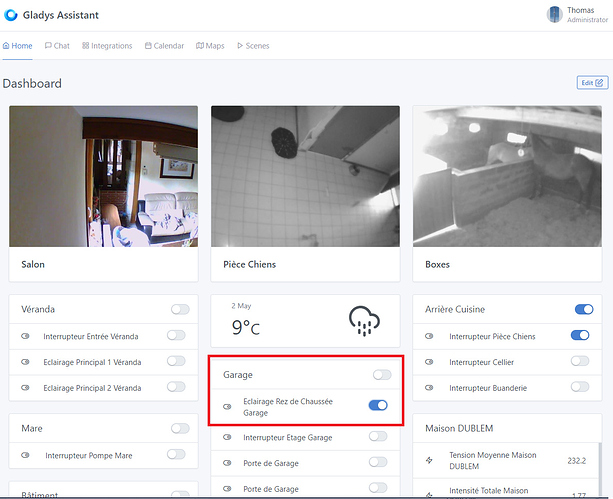Click device icon beside Eclairage Principal 2 Véranda
The width and height of the screenshot is (613, 499).
click(25, 388)
